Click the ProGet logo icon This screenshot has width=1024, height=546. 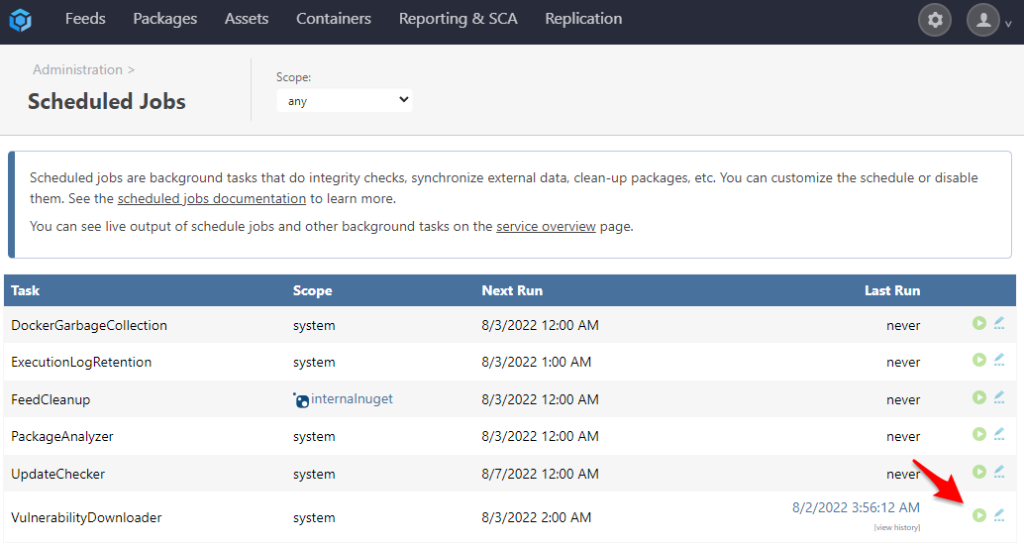(21, 20)
